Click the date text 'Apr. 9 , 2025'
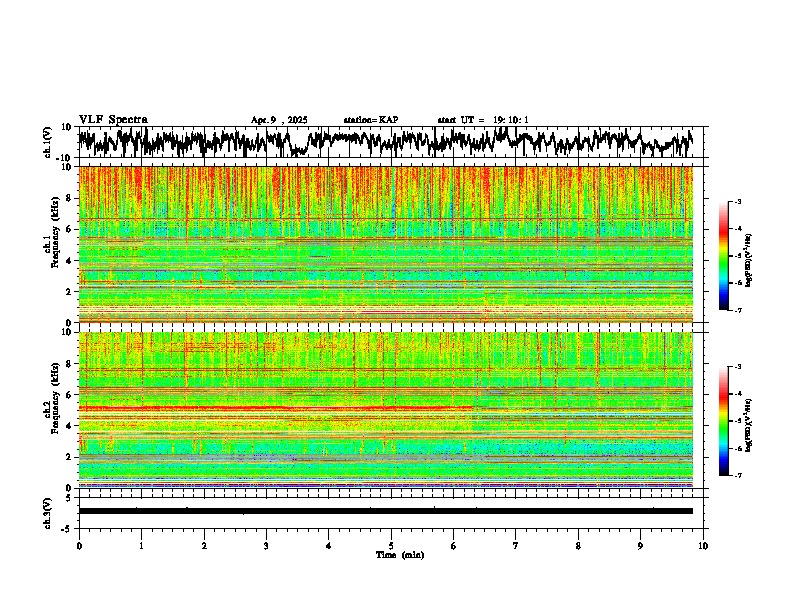Screen dimensions: 792x612 click(279, 120)
